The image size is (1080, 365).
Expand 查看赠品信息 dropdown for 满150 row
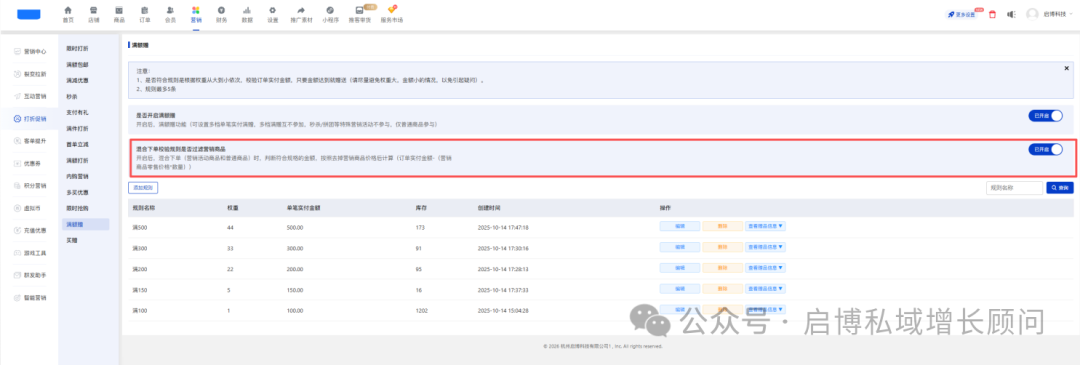click(x=765, y=289)
